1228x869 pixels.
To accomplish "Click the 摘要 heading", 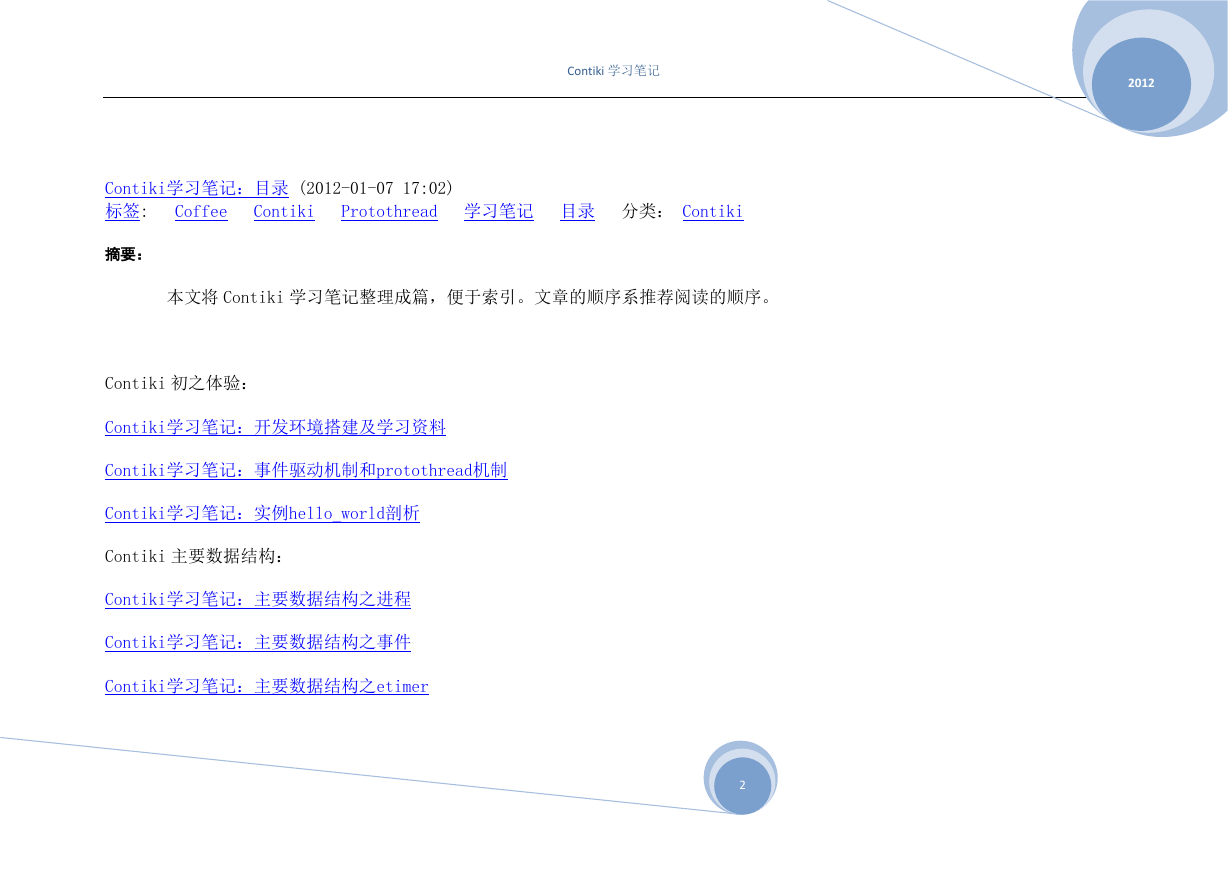I will (124, 255).
